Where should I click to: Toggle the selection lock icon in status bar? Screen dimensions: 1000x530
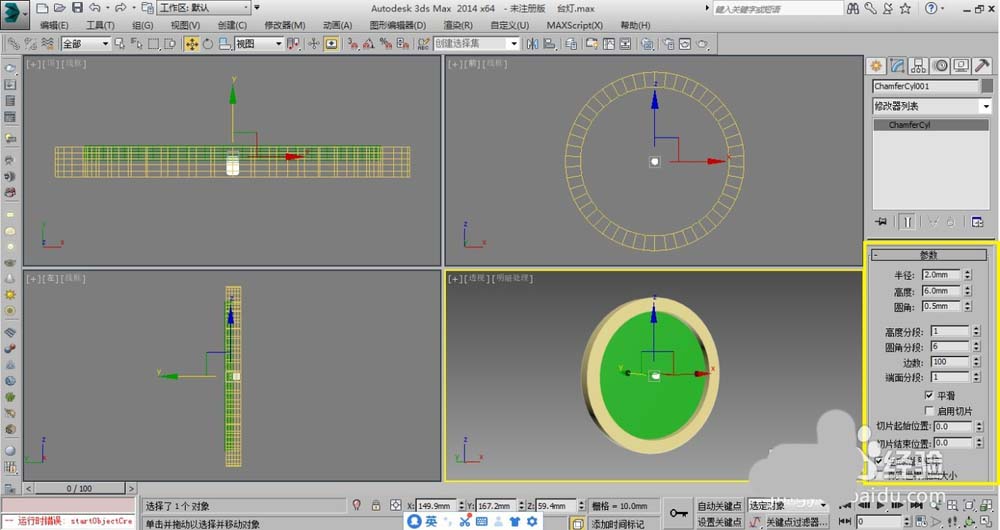375,506
